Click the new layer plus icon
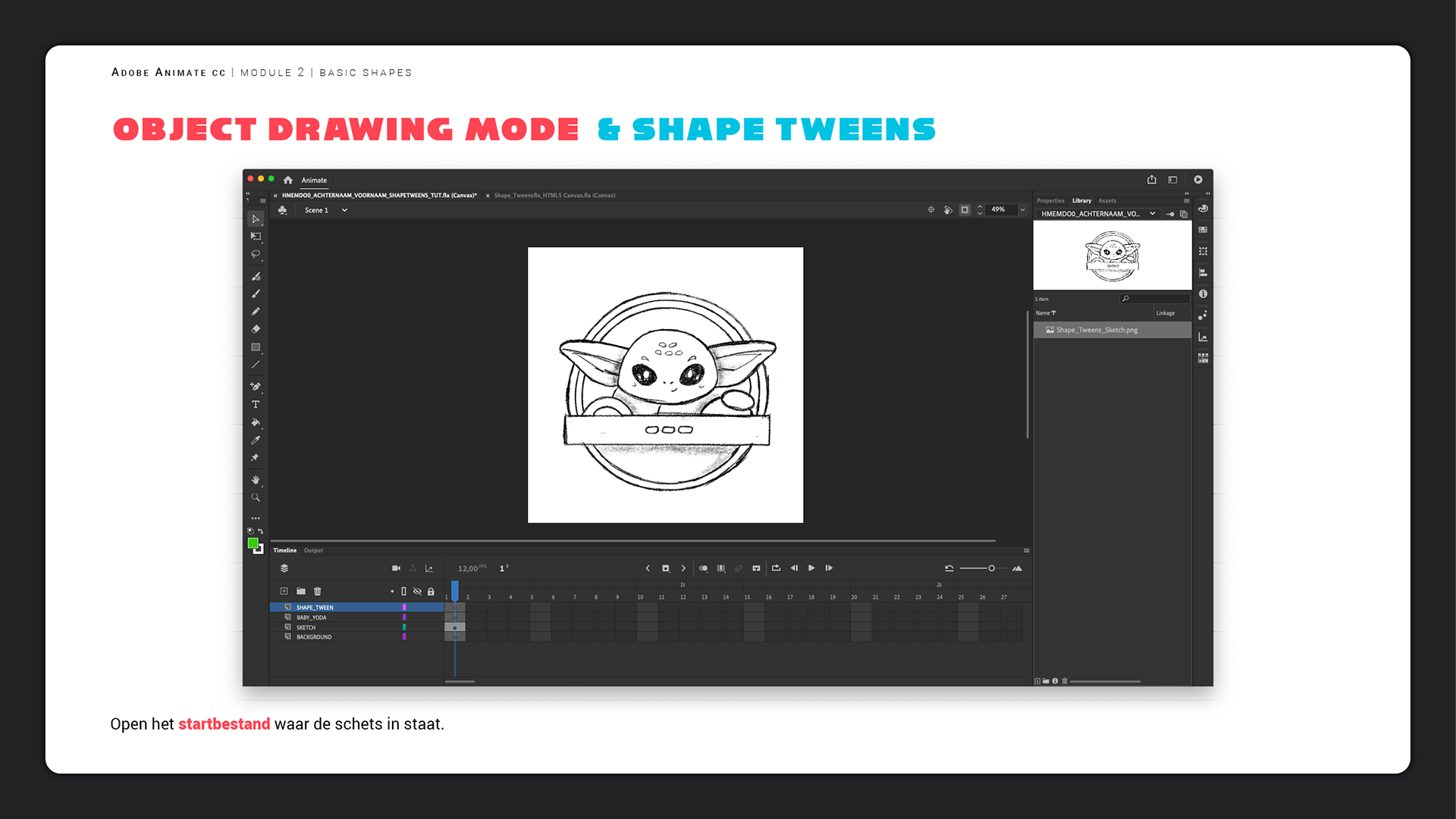Viewport: 1456px width, 819px height. point(284,591)
